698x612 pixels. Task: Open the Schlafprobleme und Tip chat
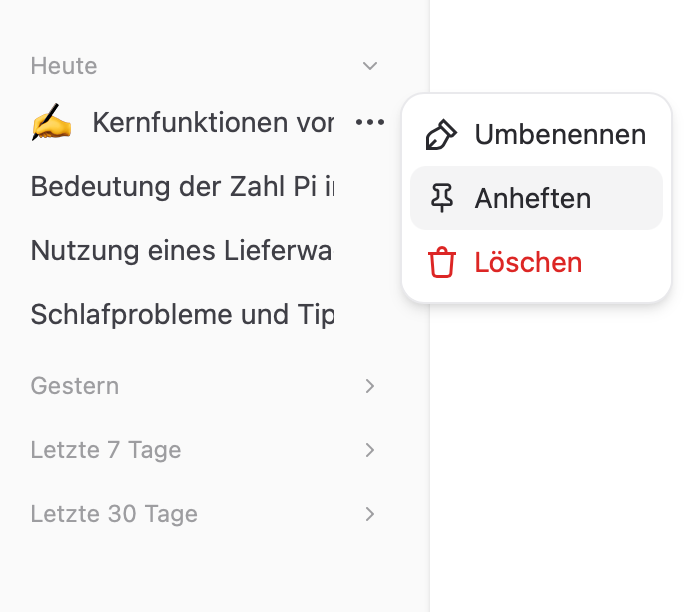(182, 315)
